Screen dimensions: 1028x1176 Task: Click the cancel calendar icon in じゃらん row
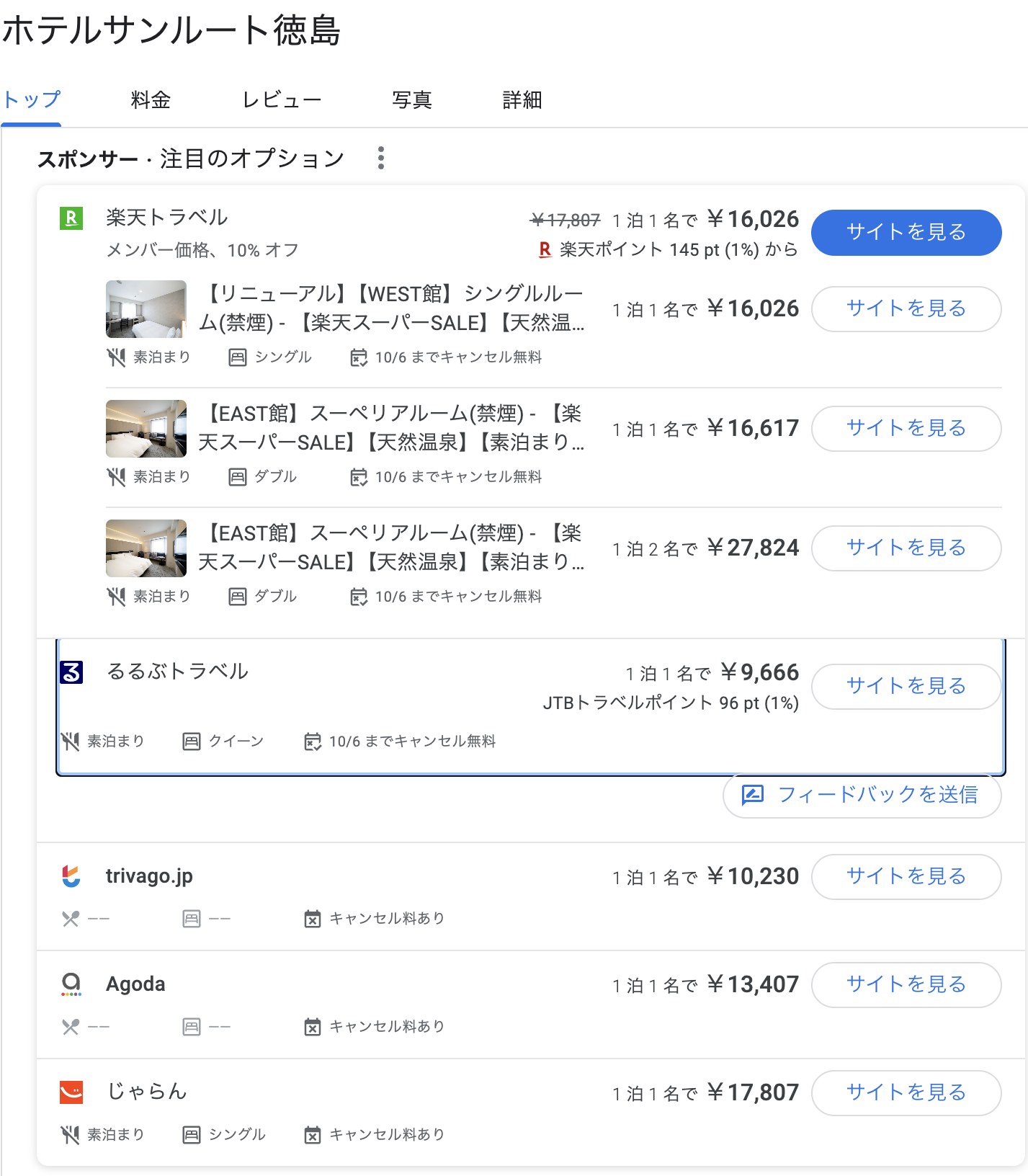tap(313, 1135)
